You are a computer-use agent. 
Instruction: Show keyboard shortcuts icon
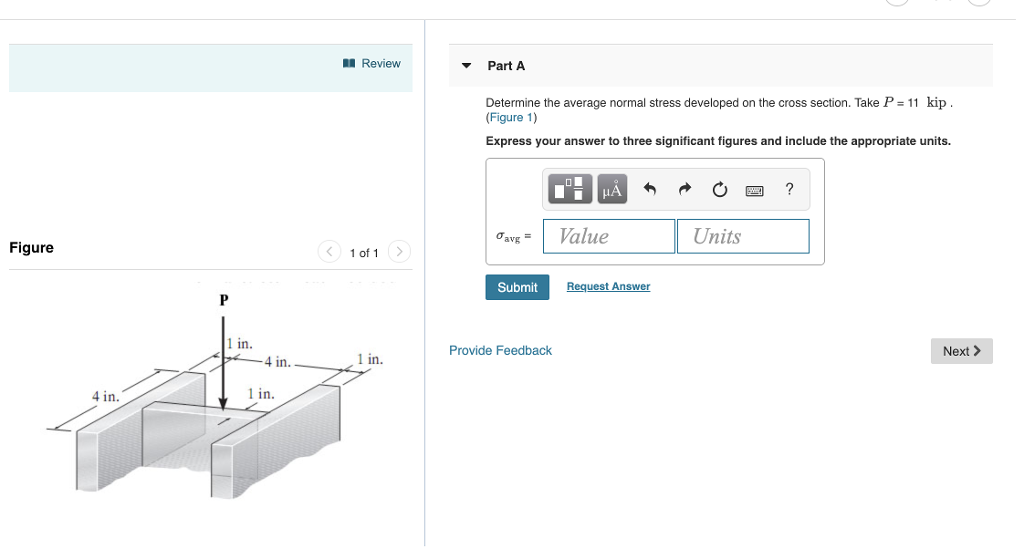click(754, 191)
